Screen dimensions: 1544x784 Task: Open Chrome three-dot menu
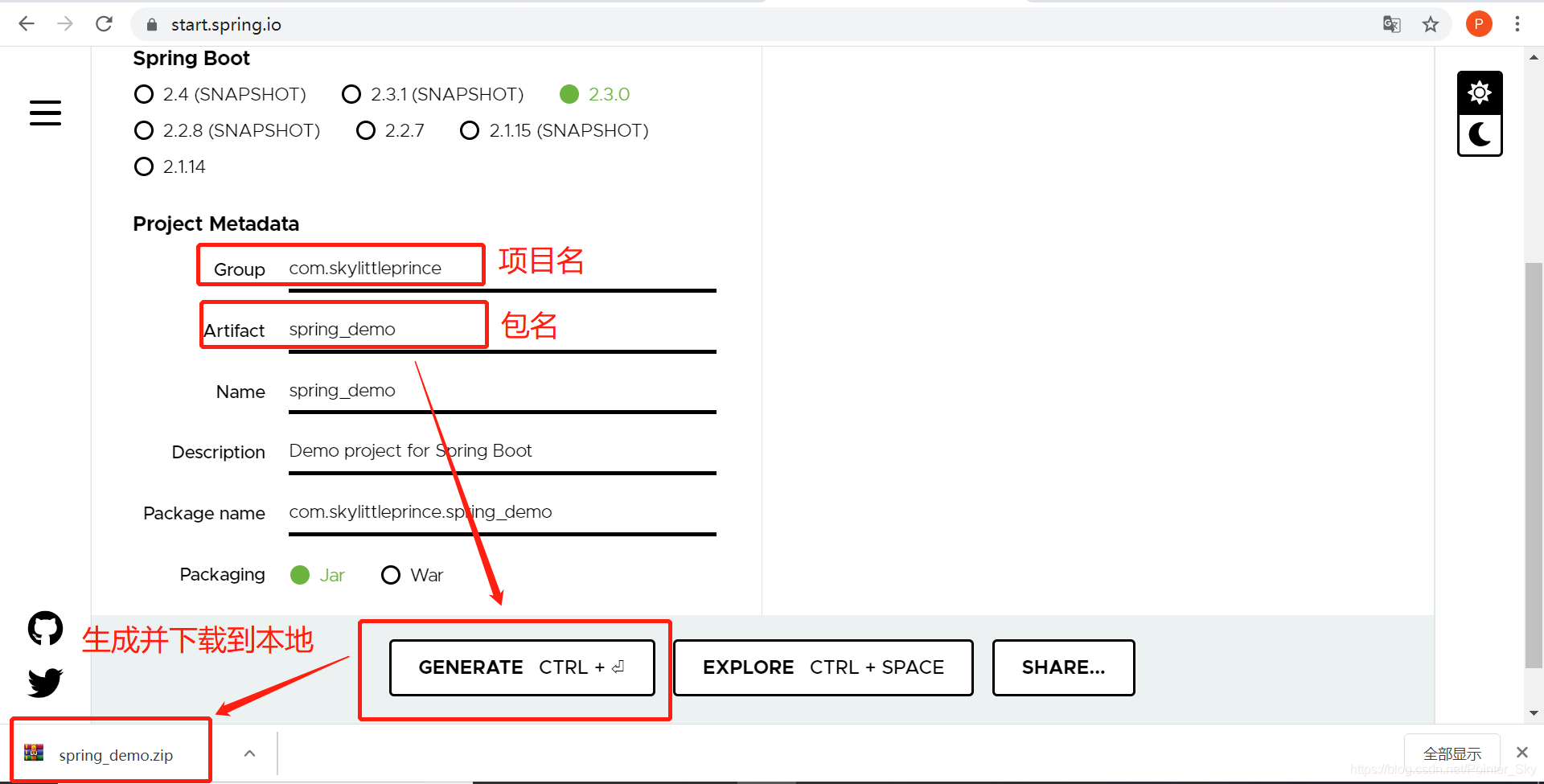[1517, 24]
